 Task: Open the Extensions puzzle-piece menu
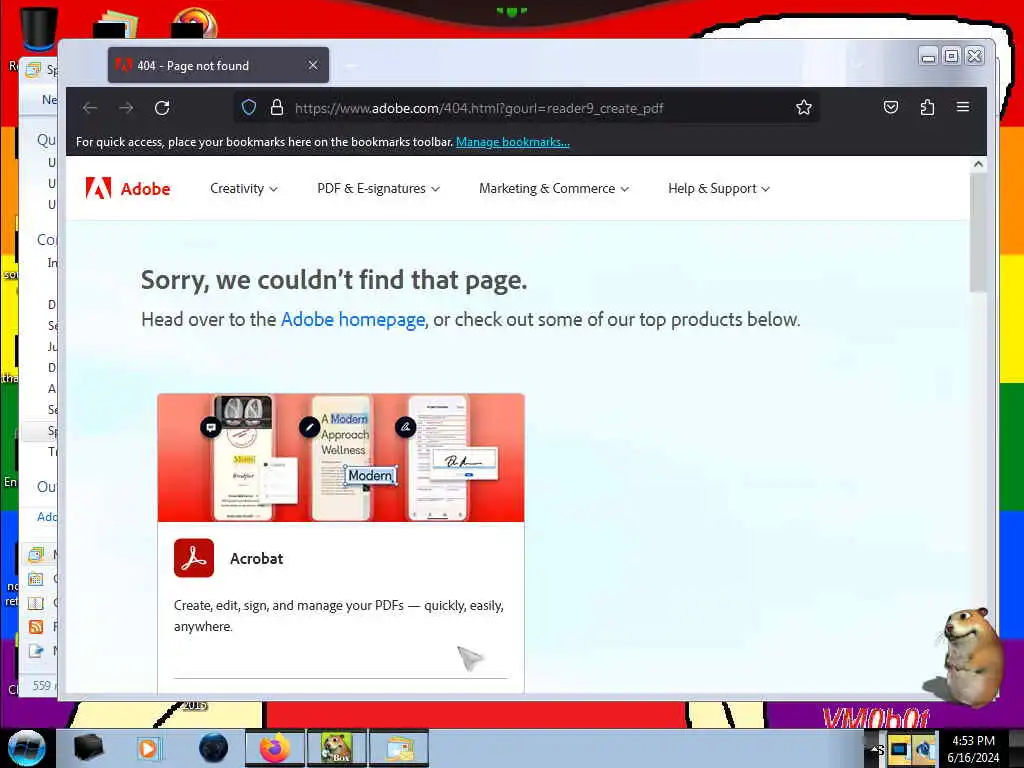(927, 107)
